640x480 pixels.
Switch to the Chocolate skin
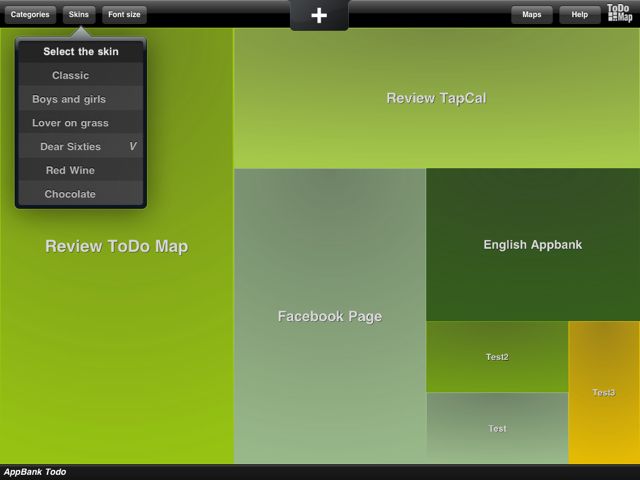point(81,194)
